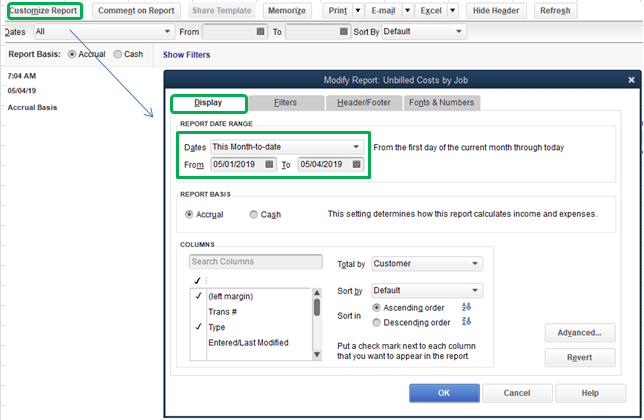Click the Show Filters link
This screenshot has width=644, height=420.
186,55
